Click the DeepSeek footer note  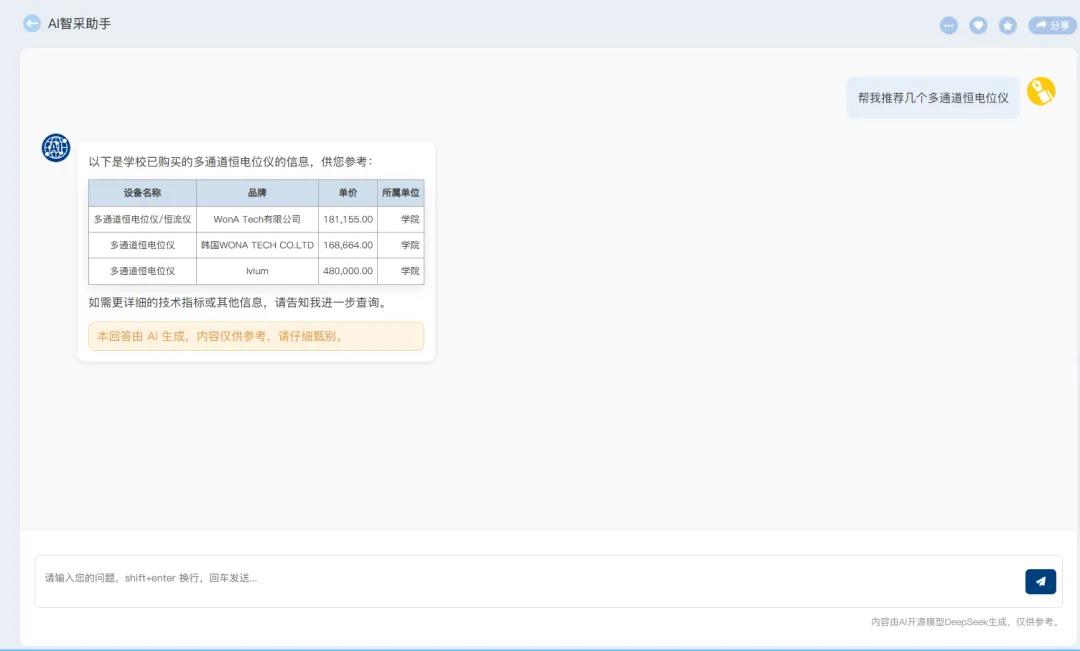[x=965, y=621]
